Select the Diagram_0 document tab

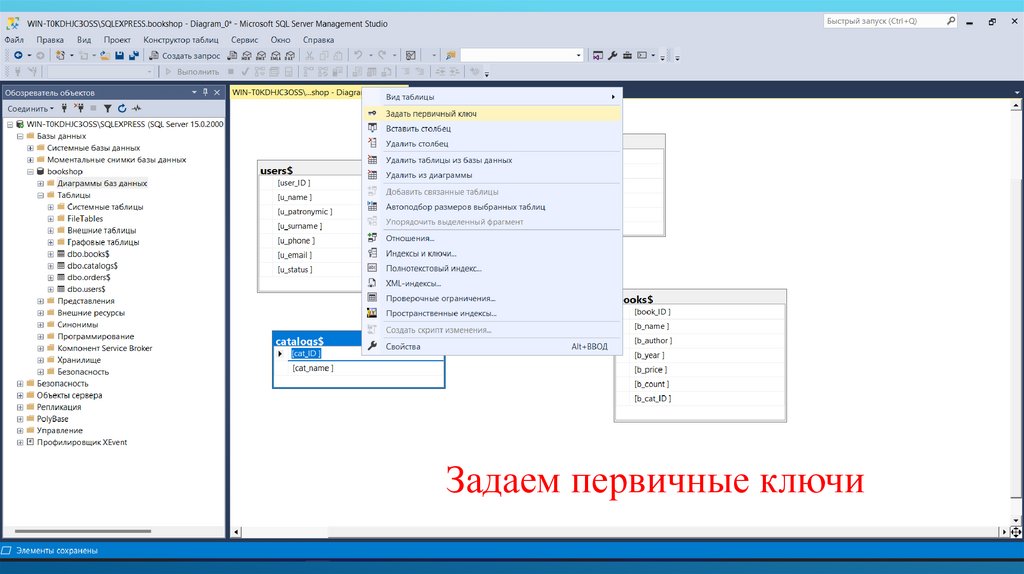pyautogui.click(x=296, y=93)
